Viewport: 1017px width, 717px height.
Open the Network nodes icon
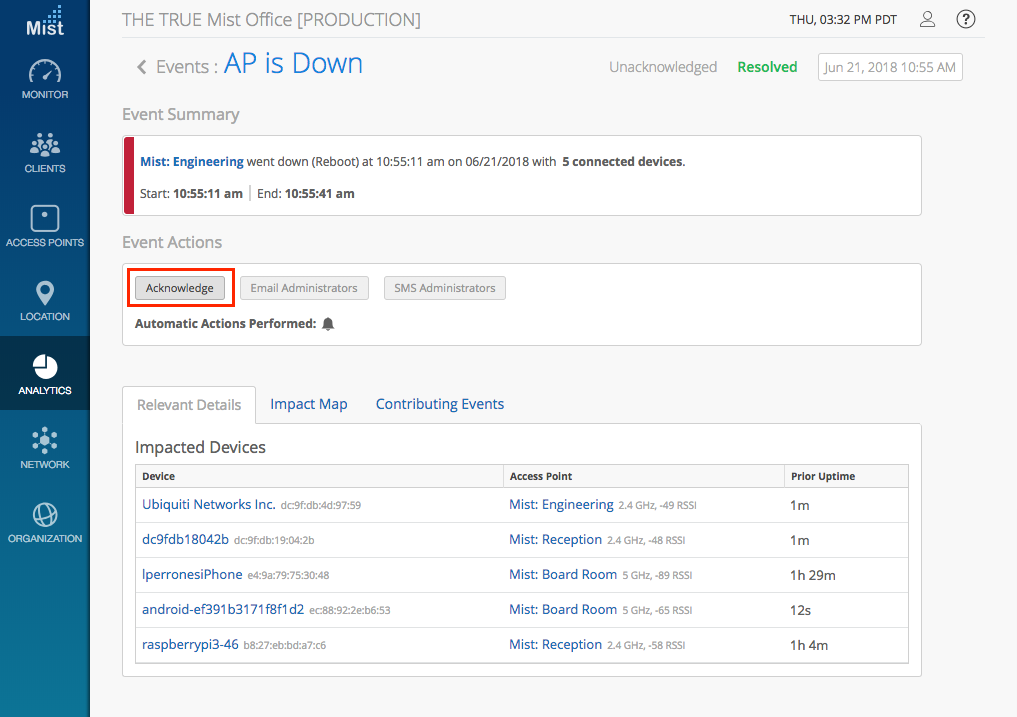pyautogui.click(x=45, y=441)
